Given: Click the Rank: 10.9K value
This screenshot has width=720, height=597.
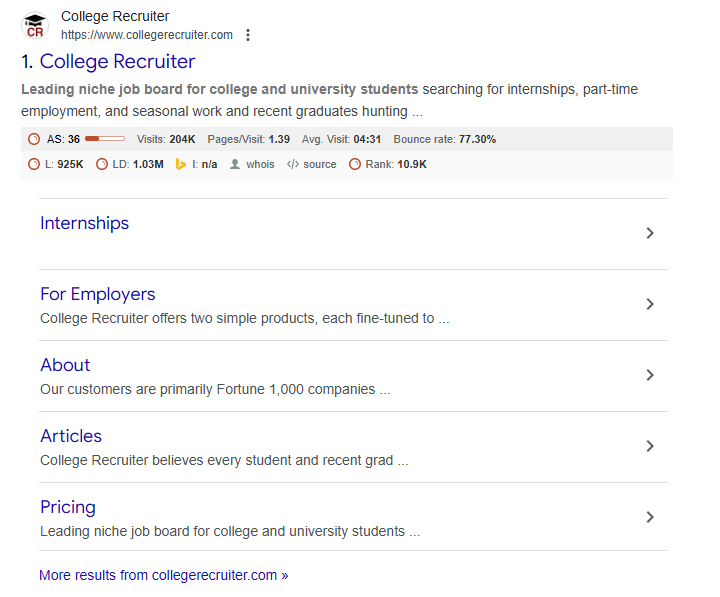Looking at the screenshot, I should tap(396, 164).
